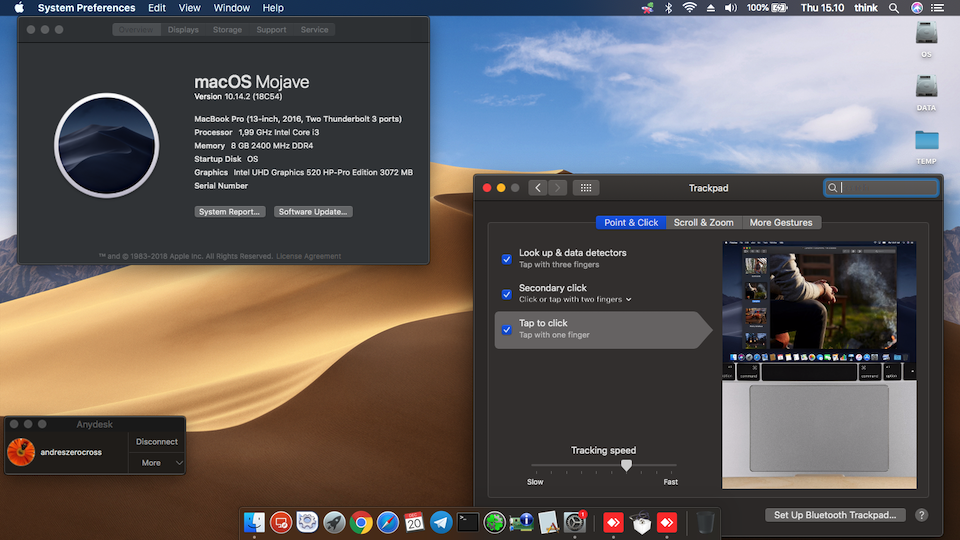Viewport: 960px width, 540px height.
Task: Toggle the Secondary click checkbox
Action: pyautogui.click(x=506, y=294)
